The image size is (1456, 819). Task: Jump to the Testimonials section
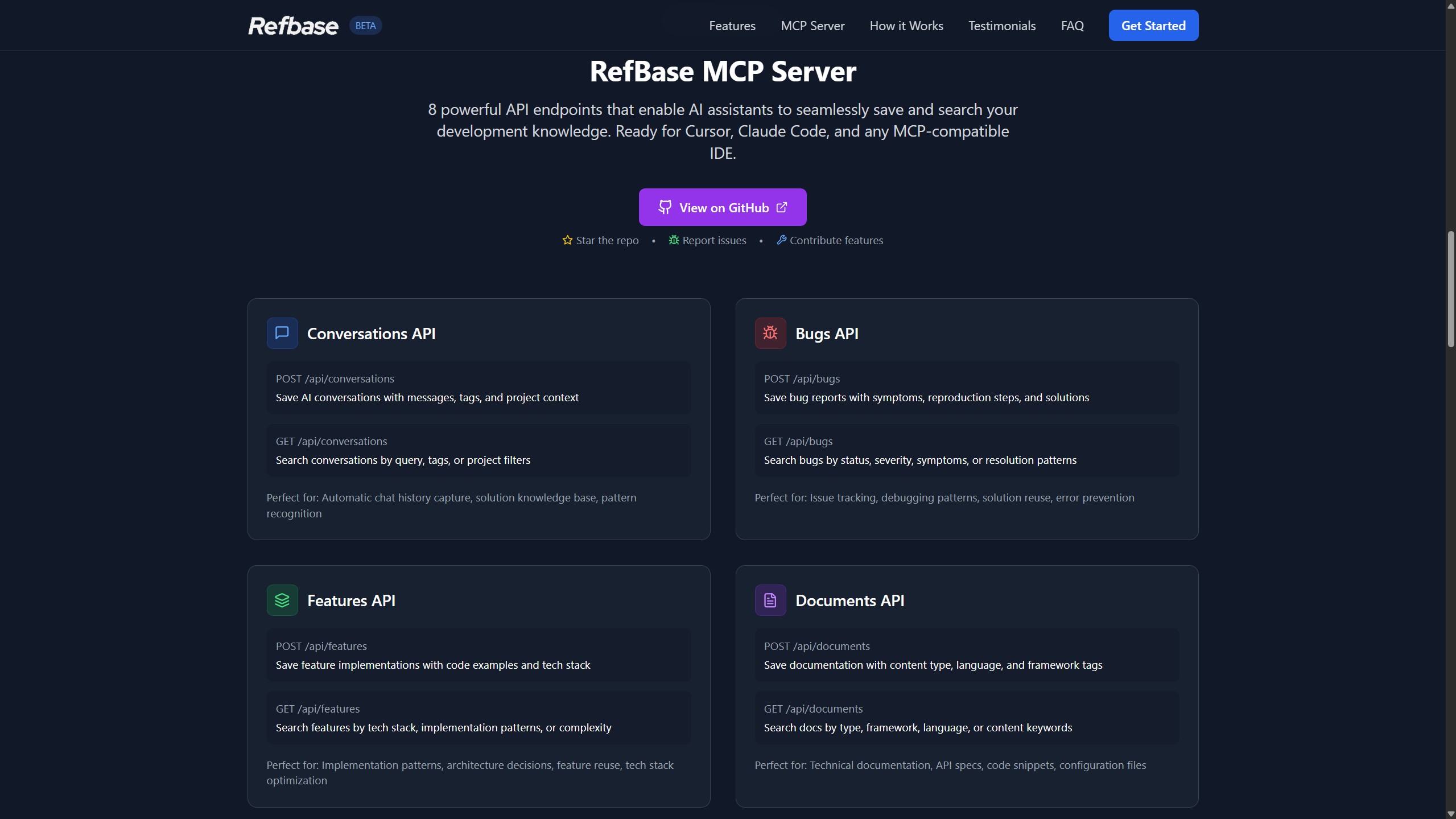pyautogui.click(x=1001, y=26)
